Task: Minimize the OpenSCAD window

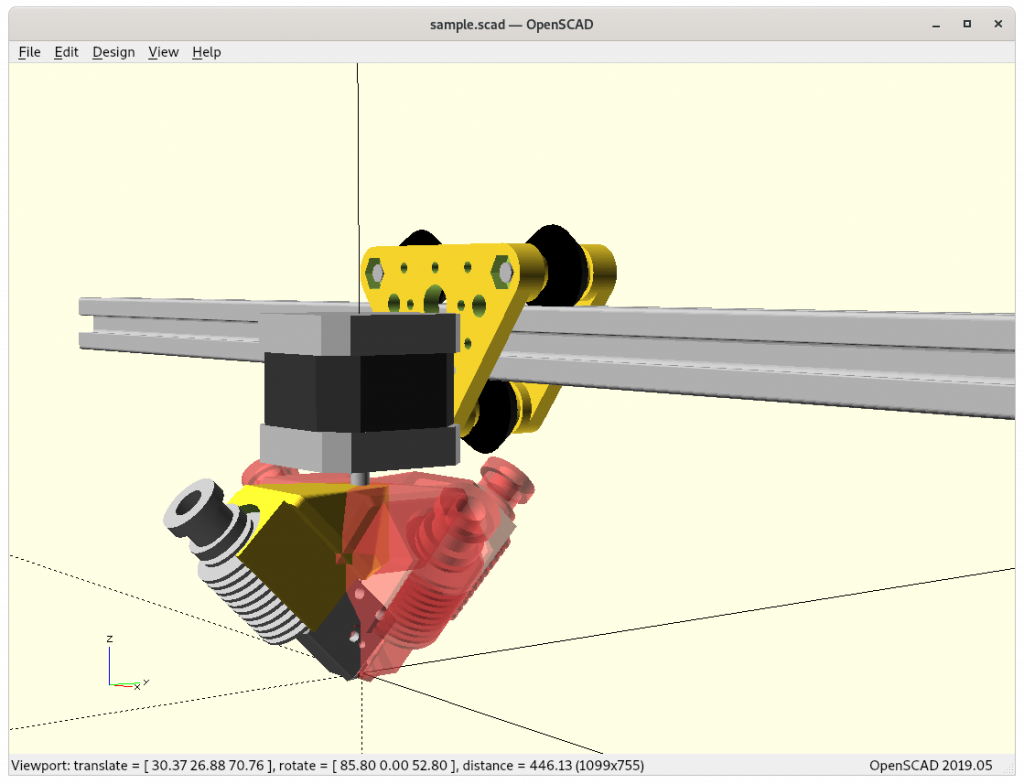Action: [x=936, y=25]
